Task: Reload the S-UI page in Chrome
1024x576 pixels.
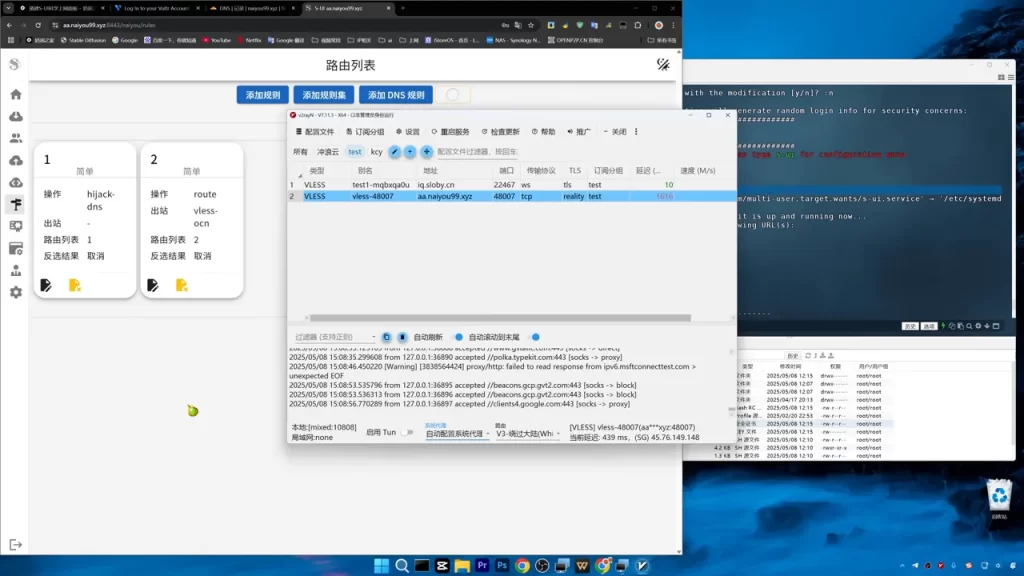Action: (38, 25)
